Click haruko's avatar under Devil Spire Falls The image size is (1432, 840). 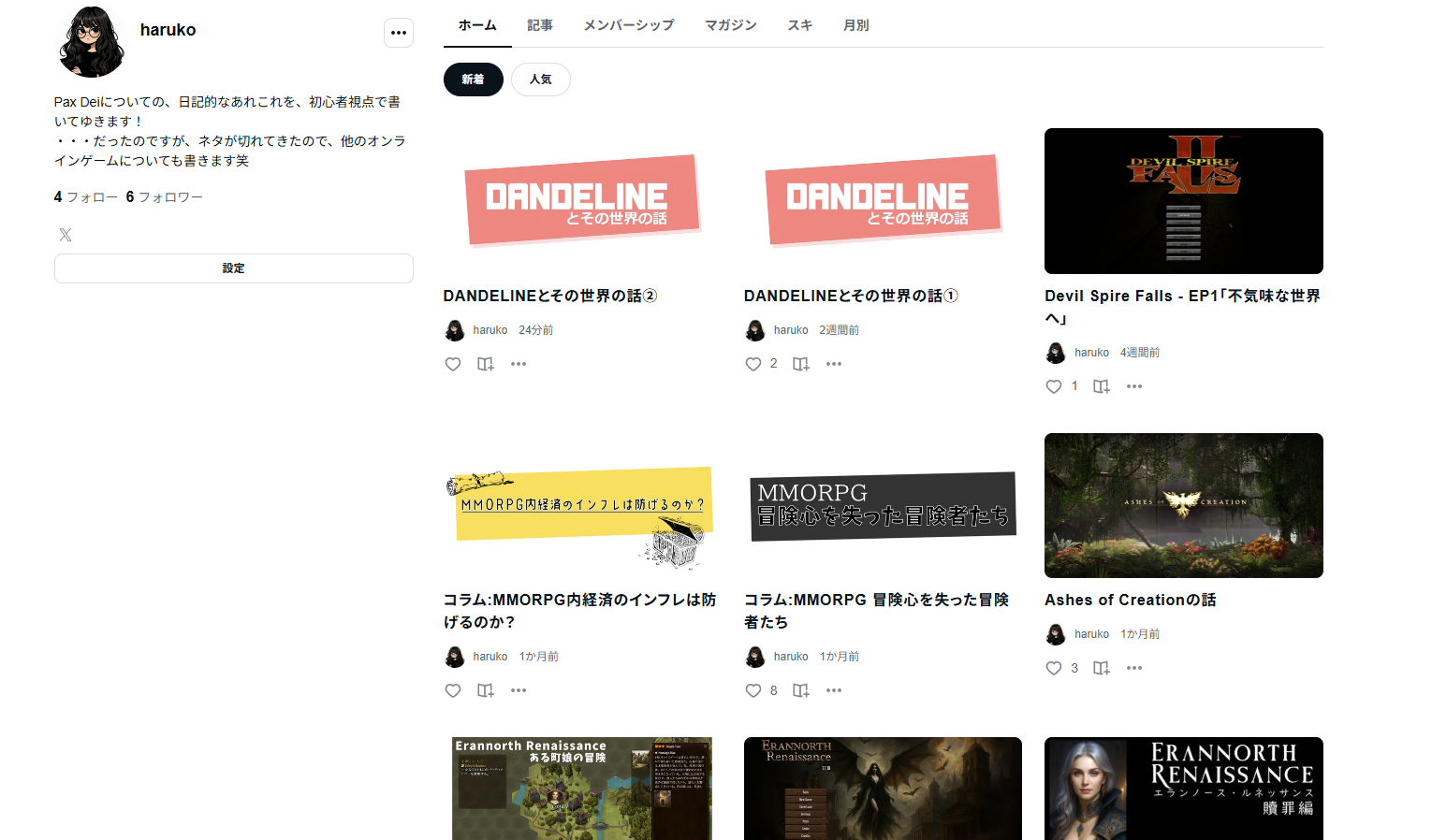pos(1056,353)
